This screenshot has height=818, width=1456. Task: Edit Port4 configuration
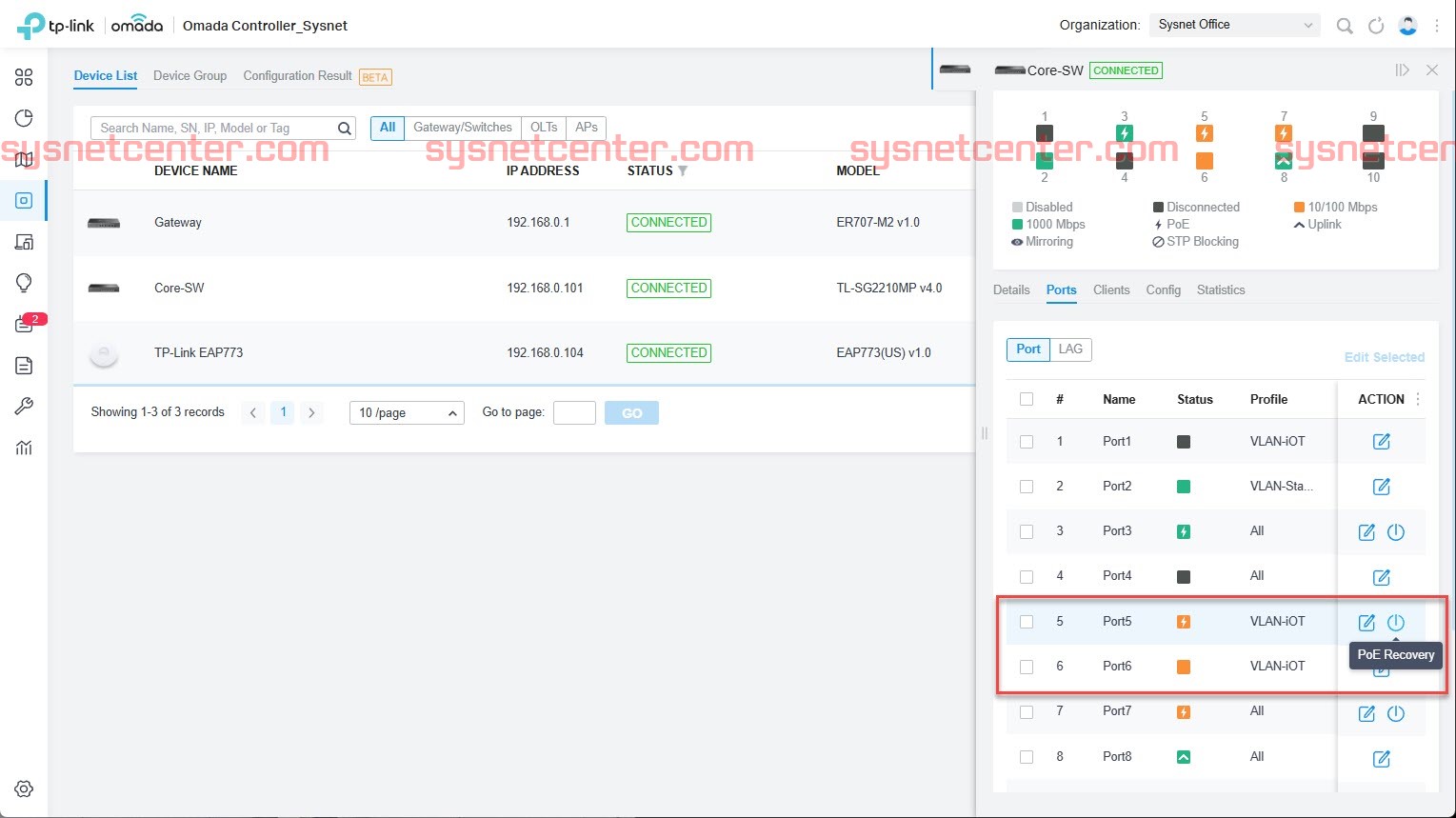[x=1382, y=577]
